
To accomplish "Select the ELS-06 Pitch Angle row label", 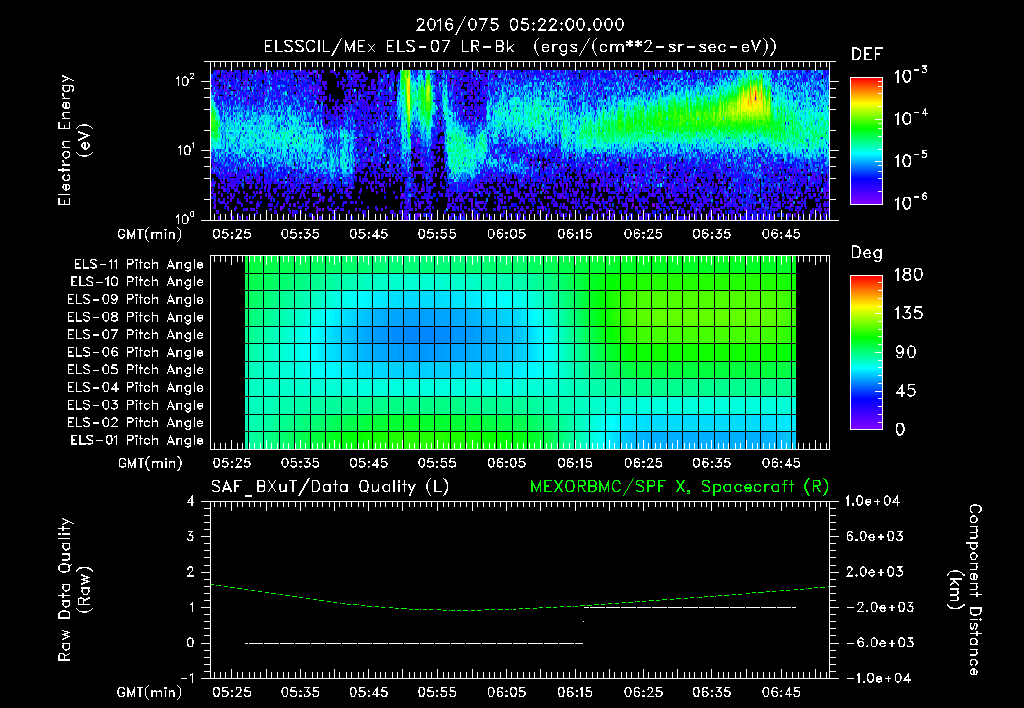I will [136, 352].
